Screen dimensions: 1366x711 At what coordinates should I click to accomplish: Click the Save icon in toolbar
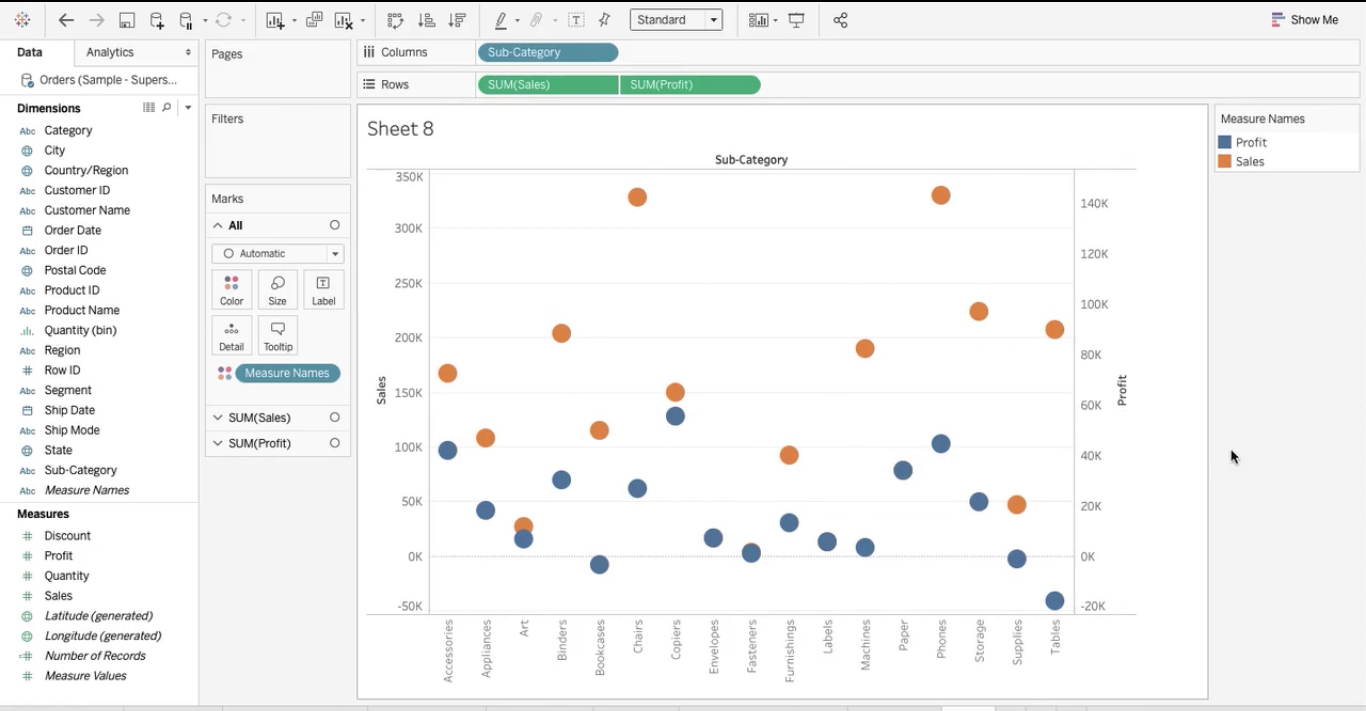click(127, 20)
